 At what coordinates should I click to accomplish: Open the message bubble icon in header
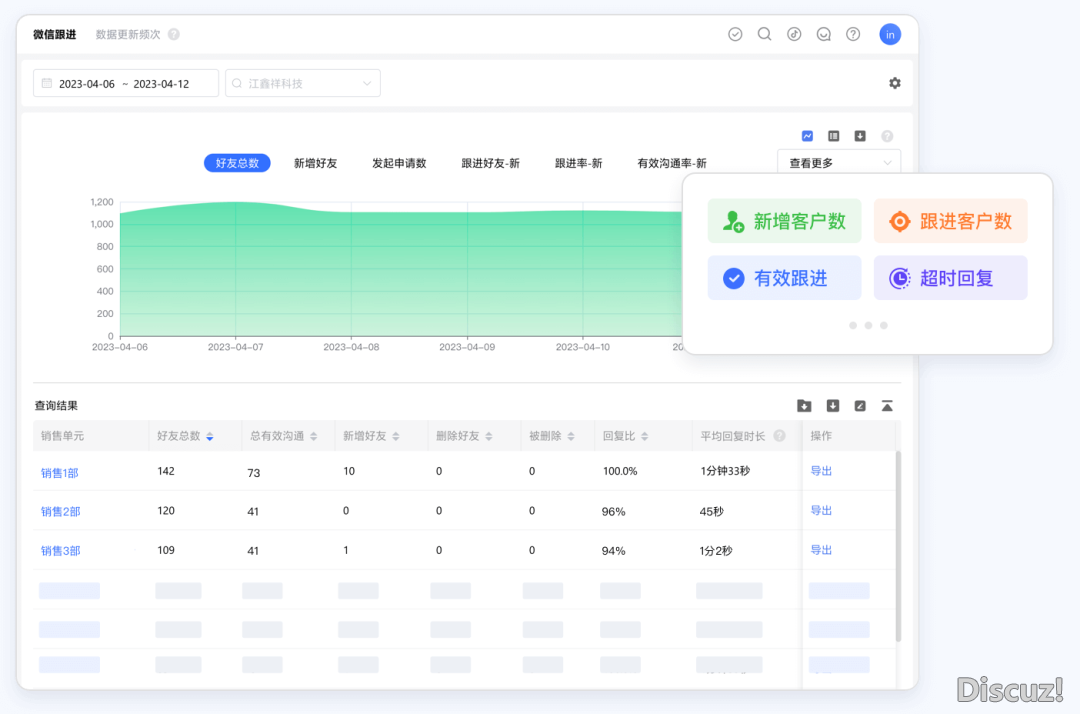coord(824,34)
